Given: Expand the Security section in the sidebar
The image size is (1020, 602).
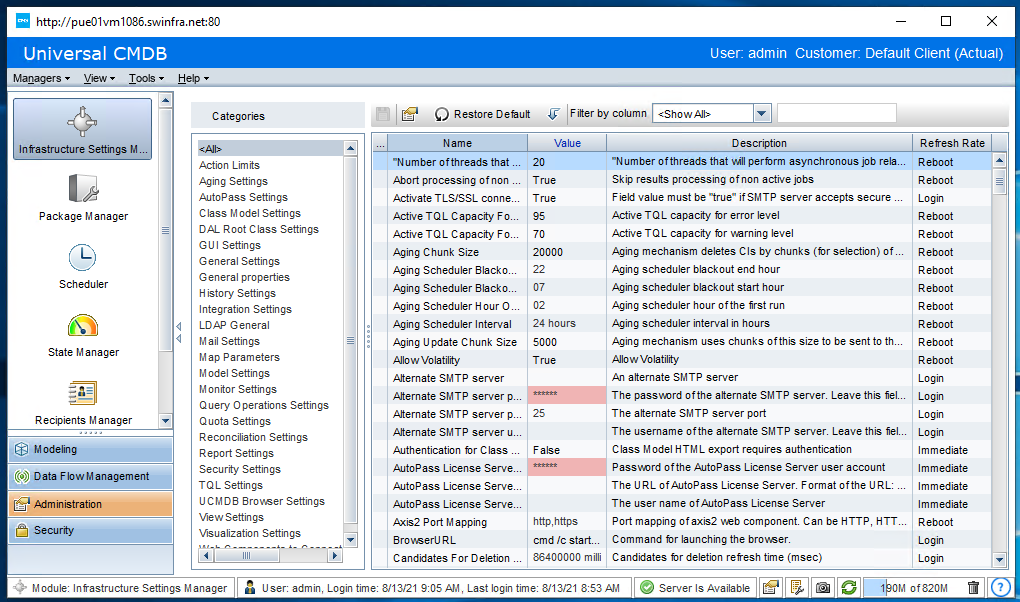Looking at the screenshot, I should pyautogui.click(x=90, y=530).
